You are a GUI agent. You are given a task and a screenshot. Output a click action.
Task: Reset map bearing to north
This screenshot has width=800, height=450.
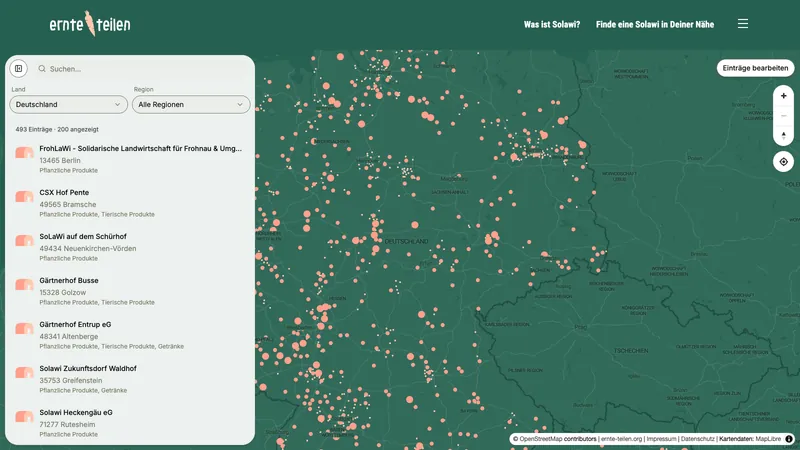coord(783,136)
